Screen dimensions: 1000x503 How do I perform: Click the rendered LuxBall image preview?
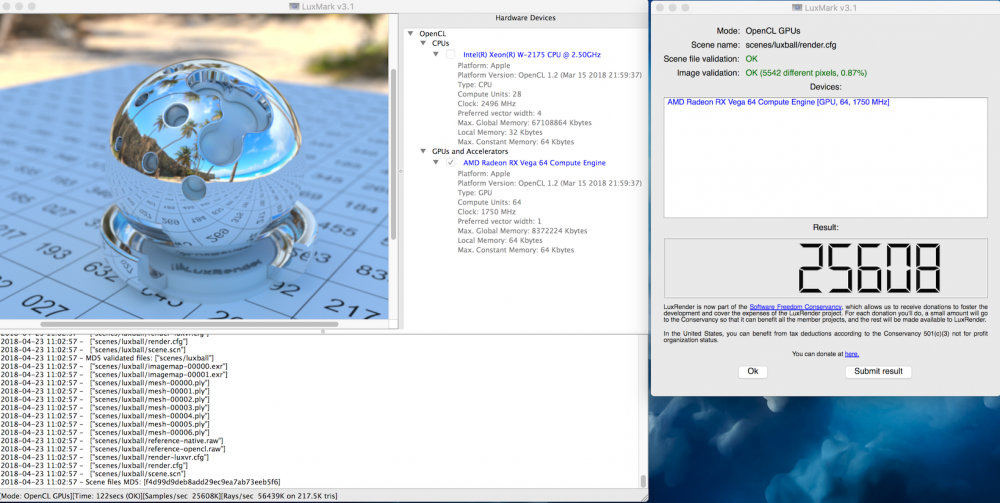click(x=194, y=166)
